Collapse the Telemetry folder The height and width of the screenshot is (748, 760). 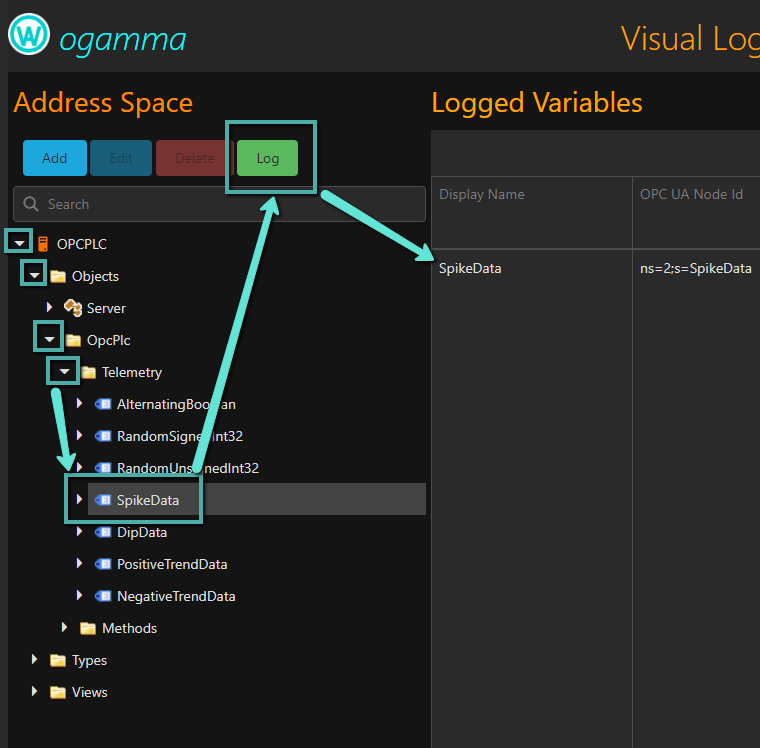pos(64,372)
